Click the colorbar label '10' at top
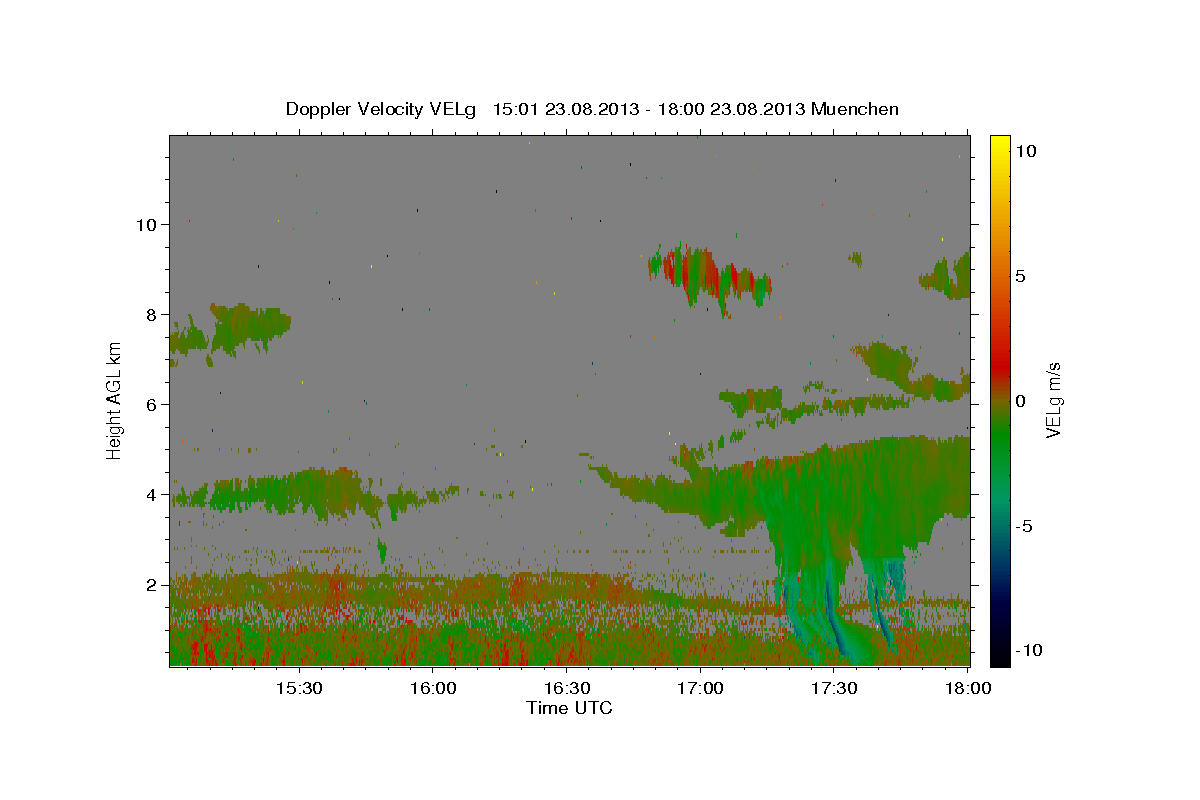 1025,150
